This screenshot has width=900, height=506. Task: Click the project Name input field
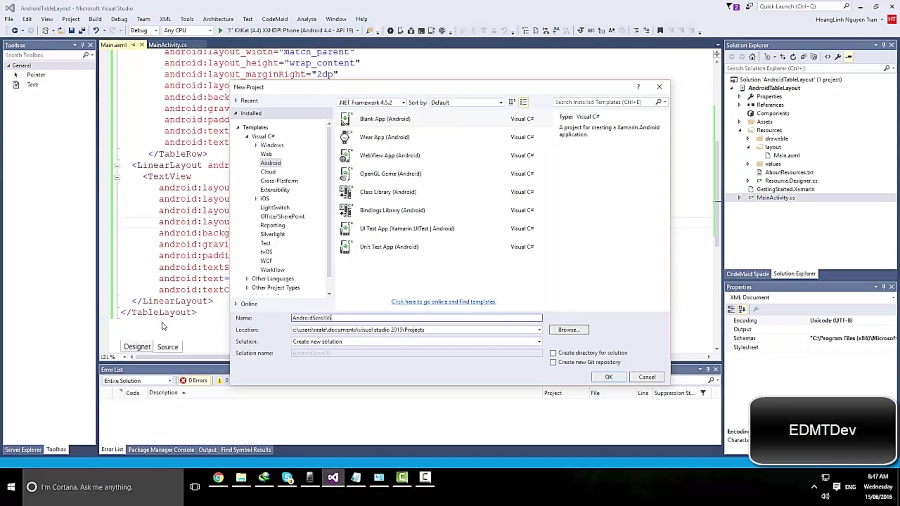pyautogui.click(x=417, y=318)
